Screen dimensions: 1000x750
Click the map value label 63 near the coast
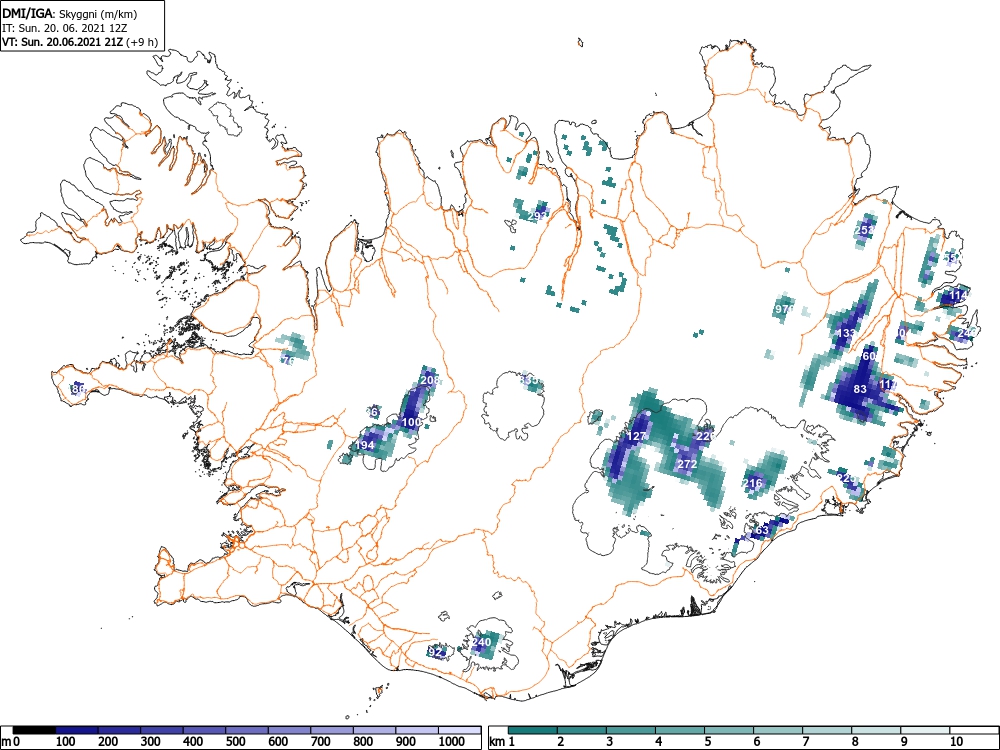(761, 531)
